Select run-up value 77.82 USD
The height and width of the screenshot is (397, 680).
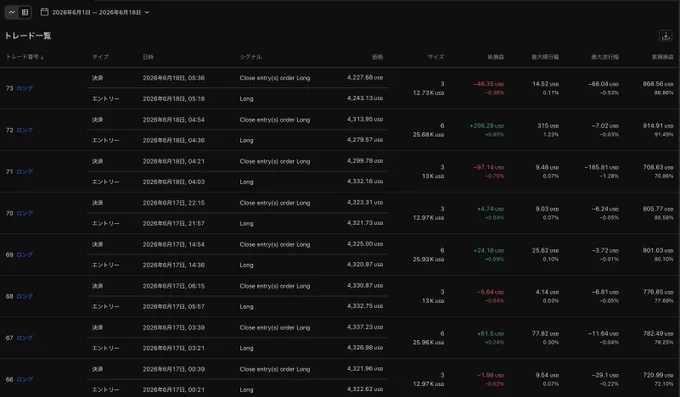tap(545, 334)
